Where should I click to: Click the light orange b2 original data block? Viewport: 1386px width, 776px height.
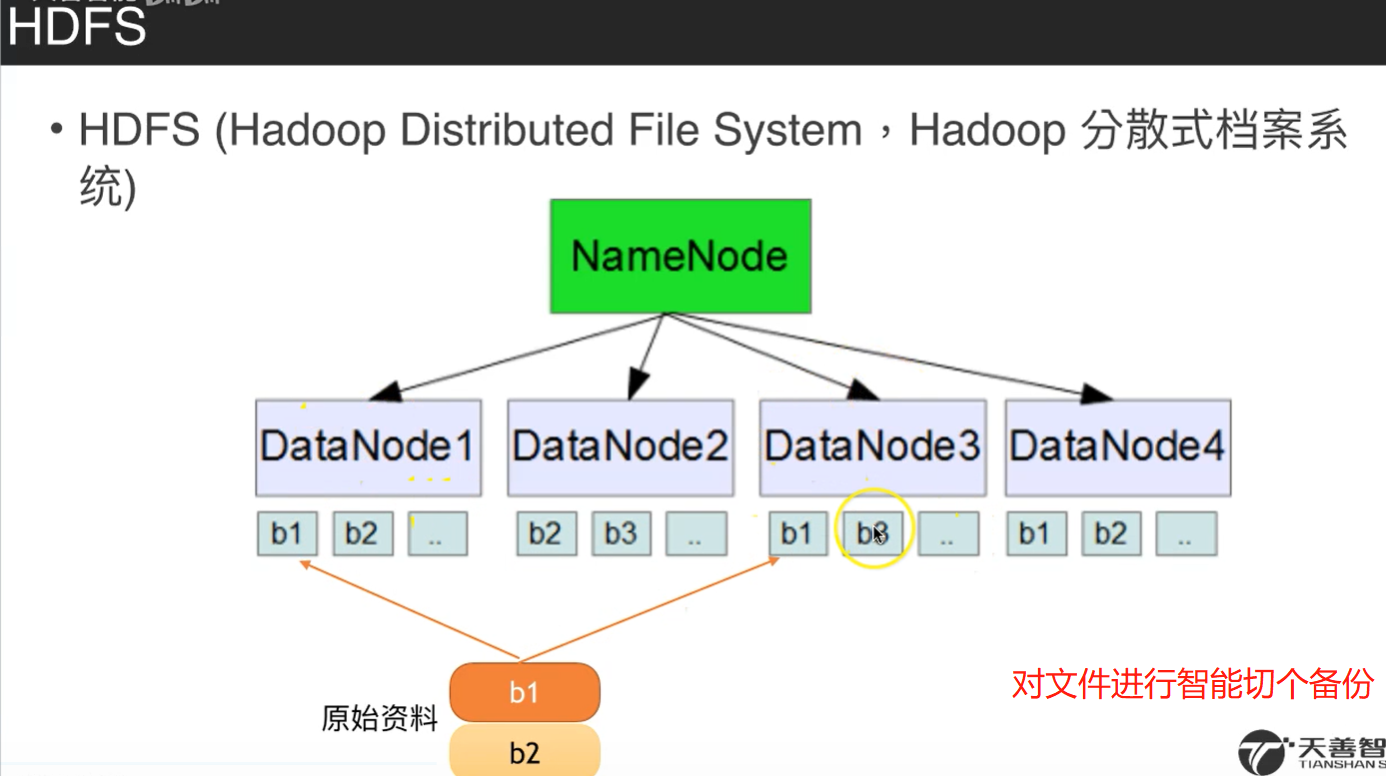(x=524, y=750)
